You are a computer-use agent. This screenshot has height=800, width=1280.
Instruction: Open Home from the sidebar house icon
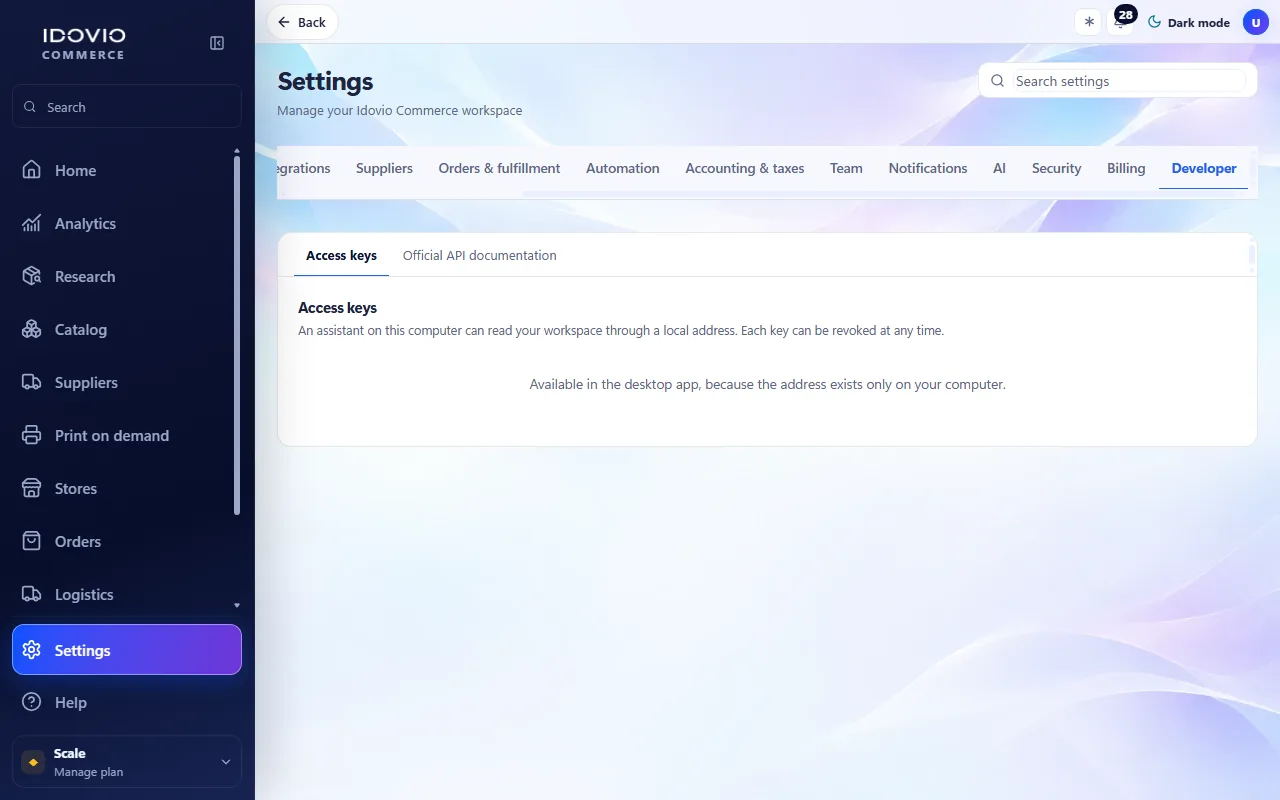(x=32, y=170)
